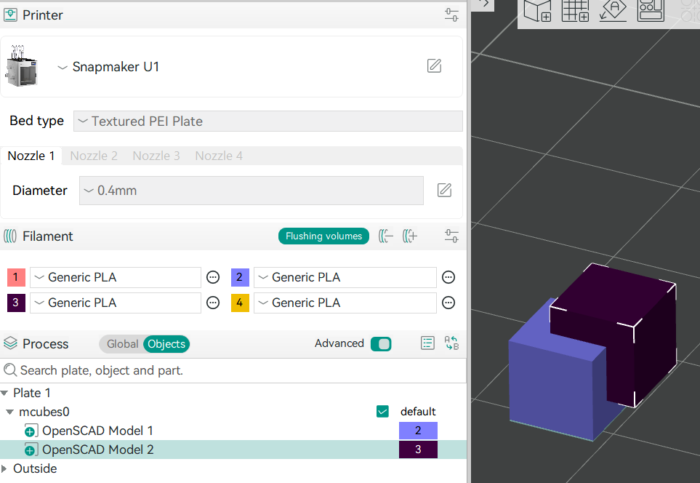Click the add filament icon
The height and width of the screenshot is (483, 700).
[410, 236]
